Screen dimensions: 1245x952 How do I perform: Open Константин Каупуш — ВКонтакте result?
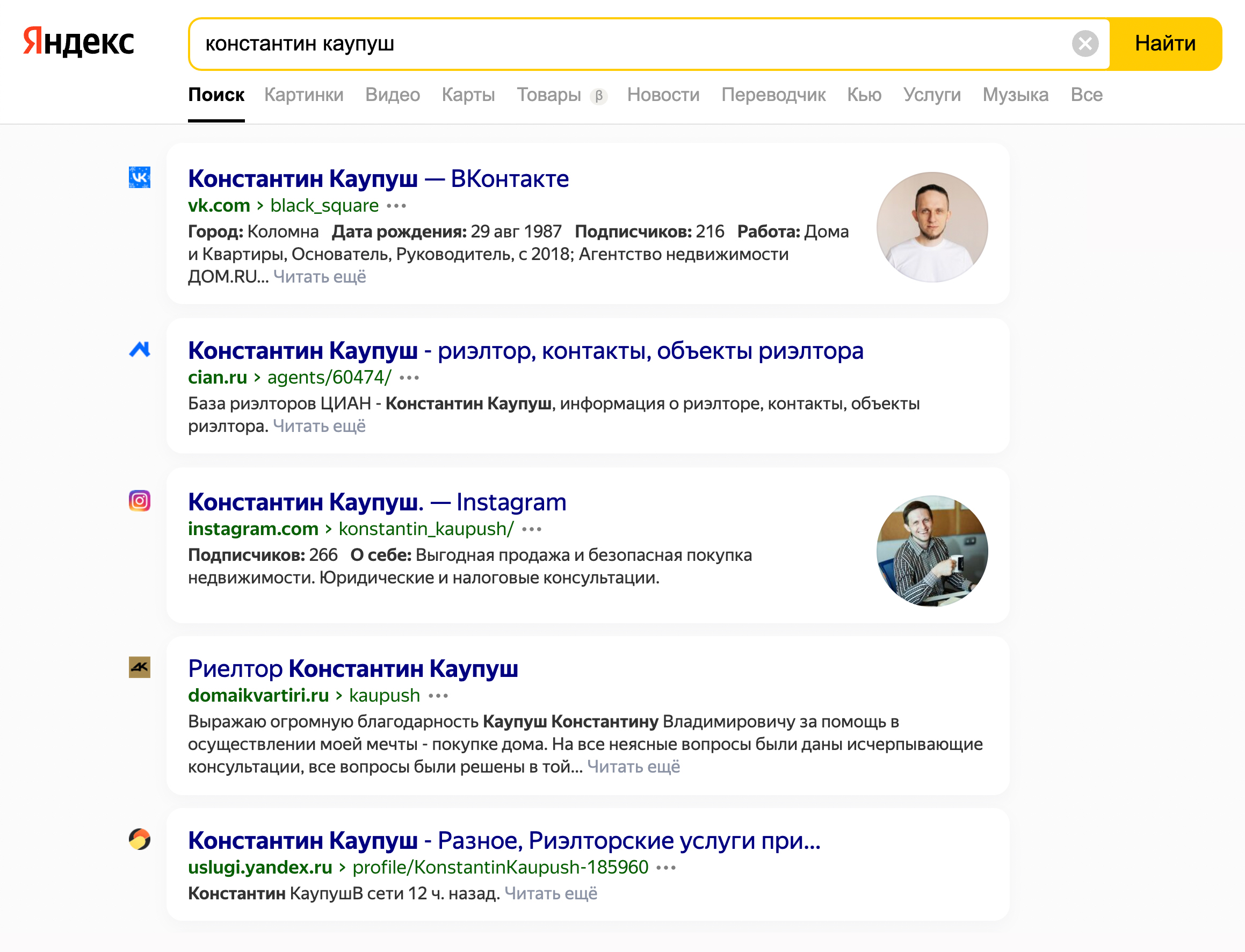[x=378, y=178]
